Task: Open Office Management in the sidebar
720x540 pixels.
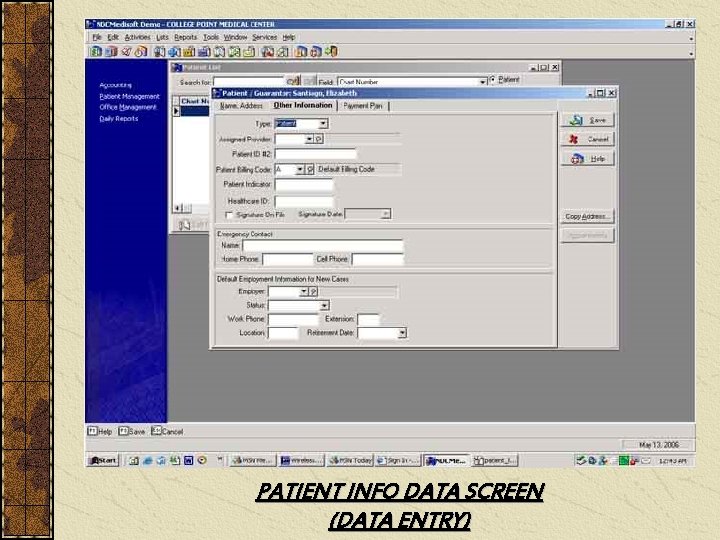Action: tap(128, 107)
